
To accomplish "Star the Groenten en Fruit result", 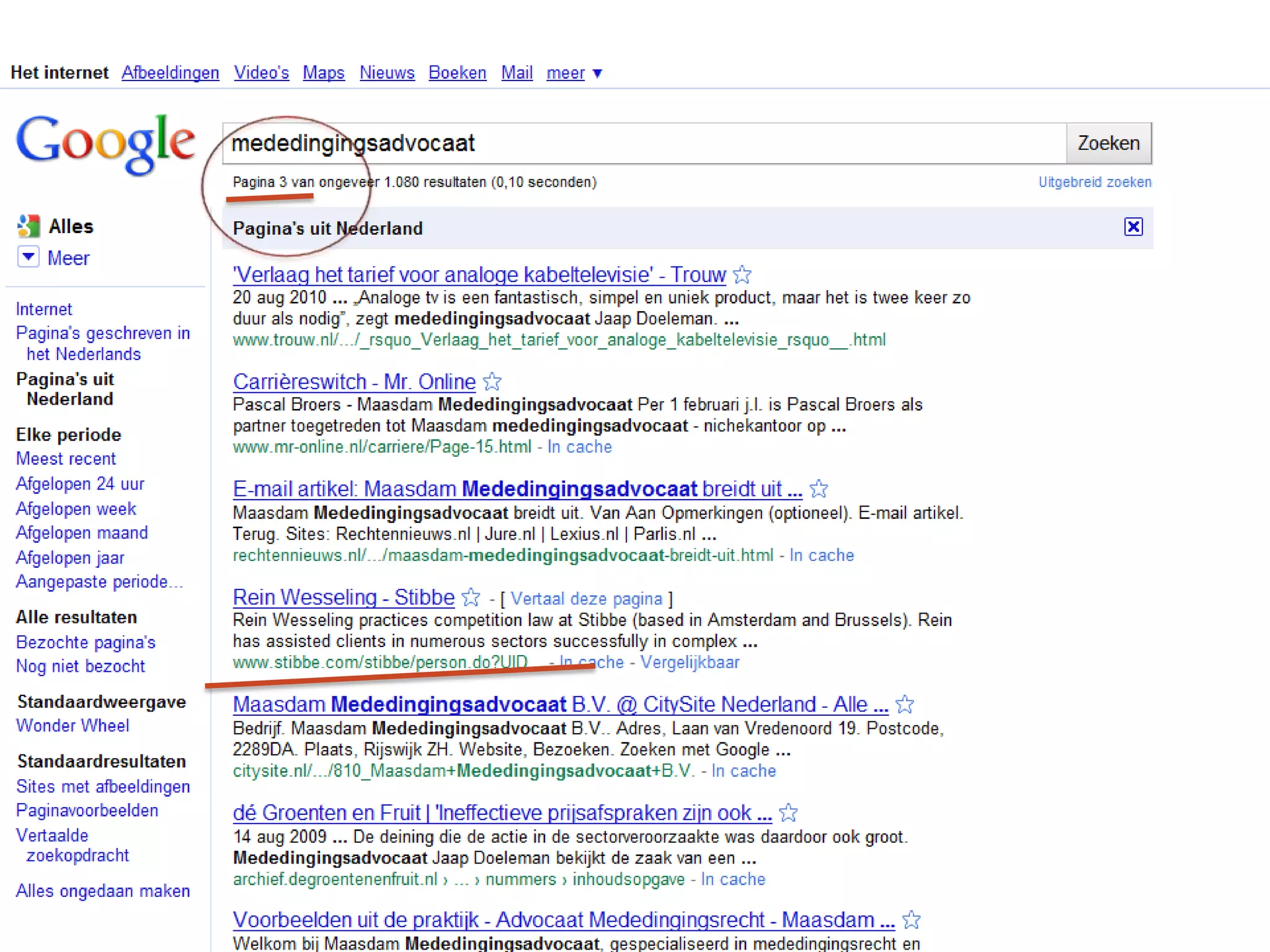I will click(788, 812).
